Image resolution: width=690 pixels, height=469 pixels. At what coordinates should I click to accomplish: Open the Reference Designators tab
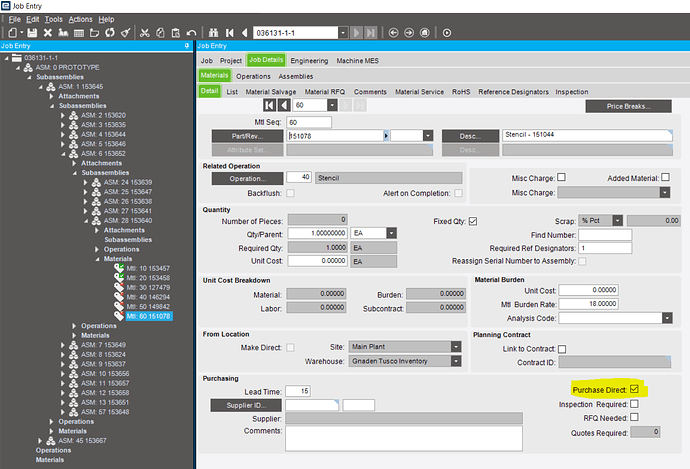514,92
